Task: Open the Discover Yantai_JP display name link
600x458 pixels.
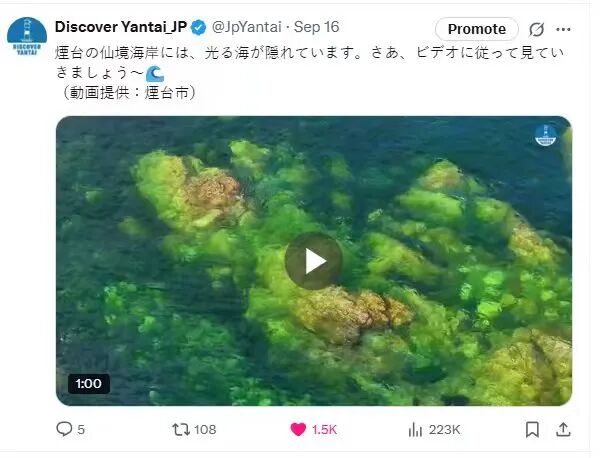Action: pyautogui.click(x=121, y=27)
